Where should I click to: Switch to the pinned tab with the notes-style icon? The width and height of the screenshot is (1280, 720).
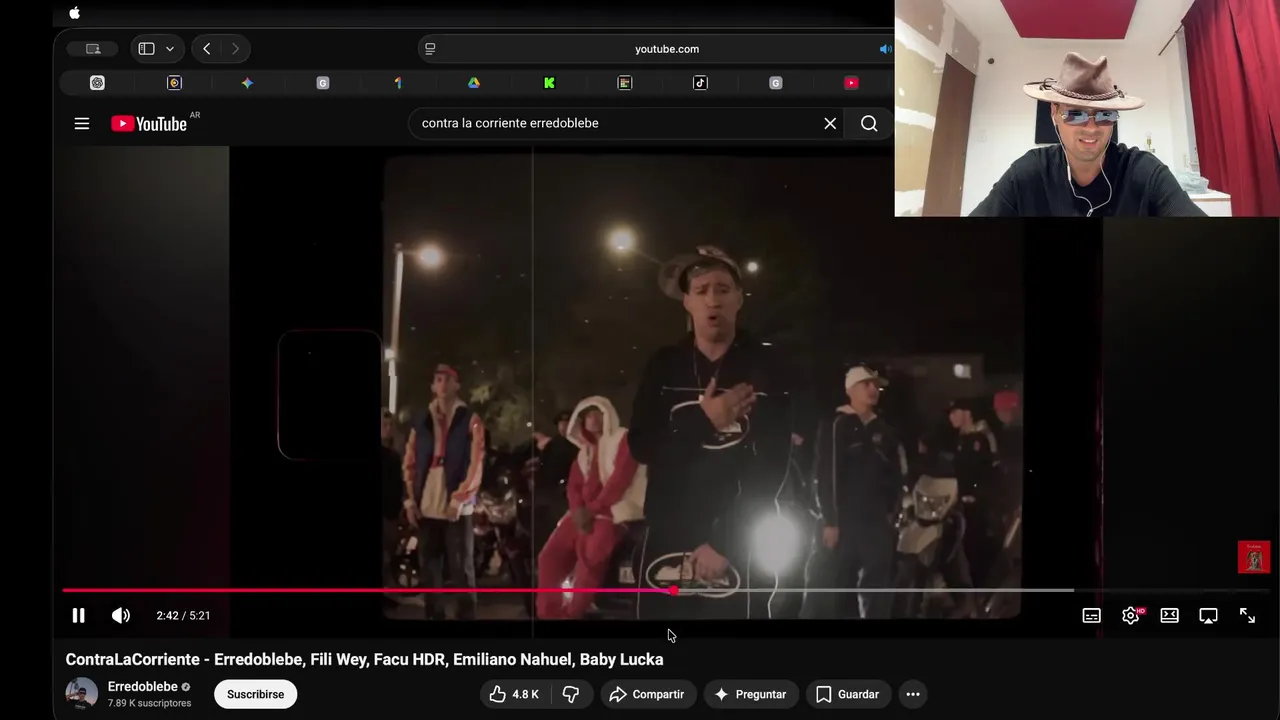coord(625,83)
